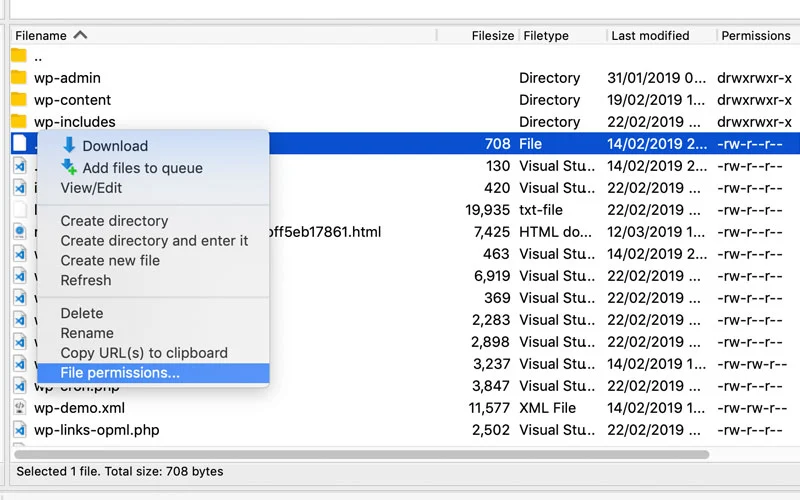Click the 'XML File' filetype cell
Screen dimensions: 800x500
[547, 408]
